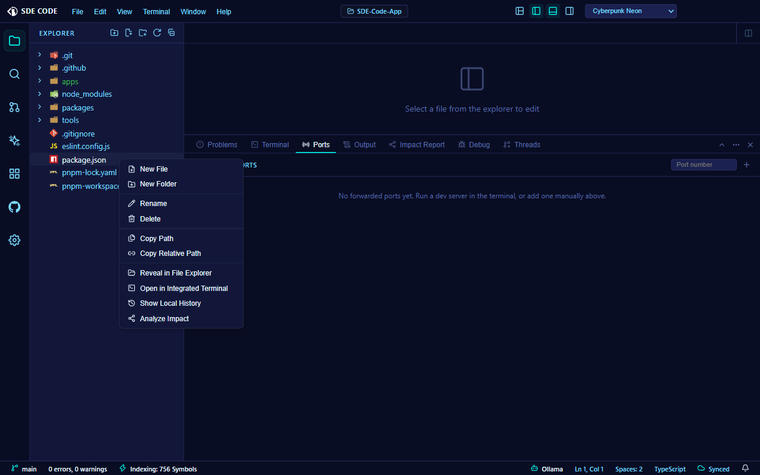
Task: Open notifications bell in status bar
Action: click(x=745, y=468)
